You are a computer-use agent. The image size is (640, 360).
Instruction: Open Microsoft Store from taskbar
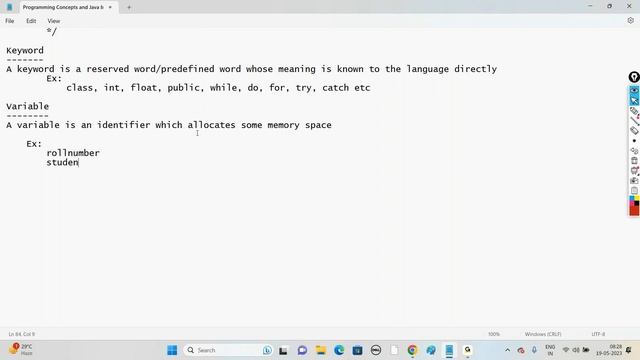coord(358,350)
